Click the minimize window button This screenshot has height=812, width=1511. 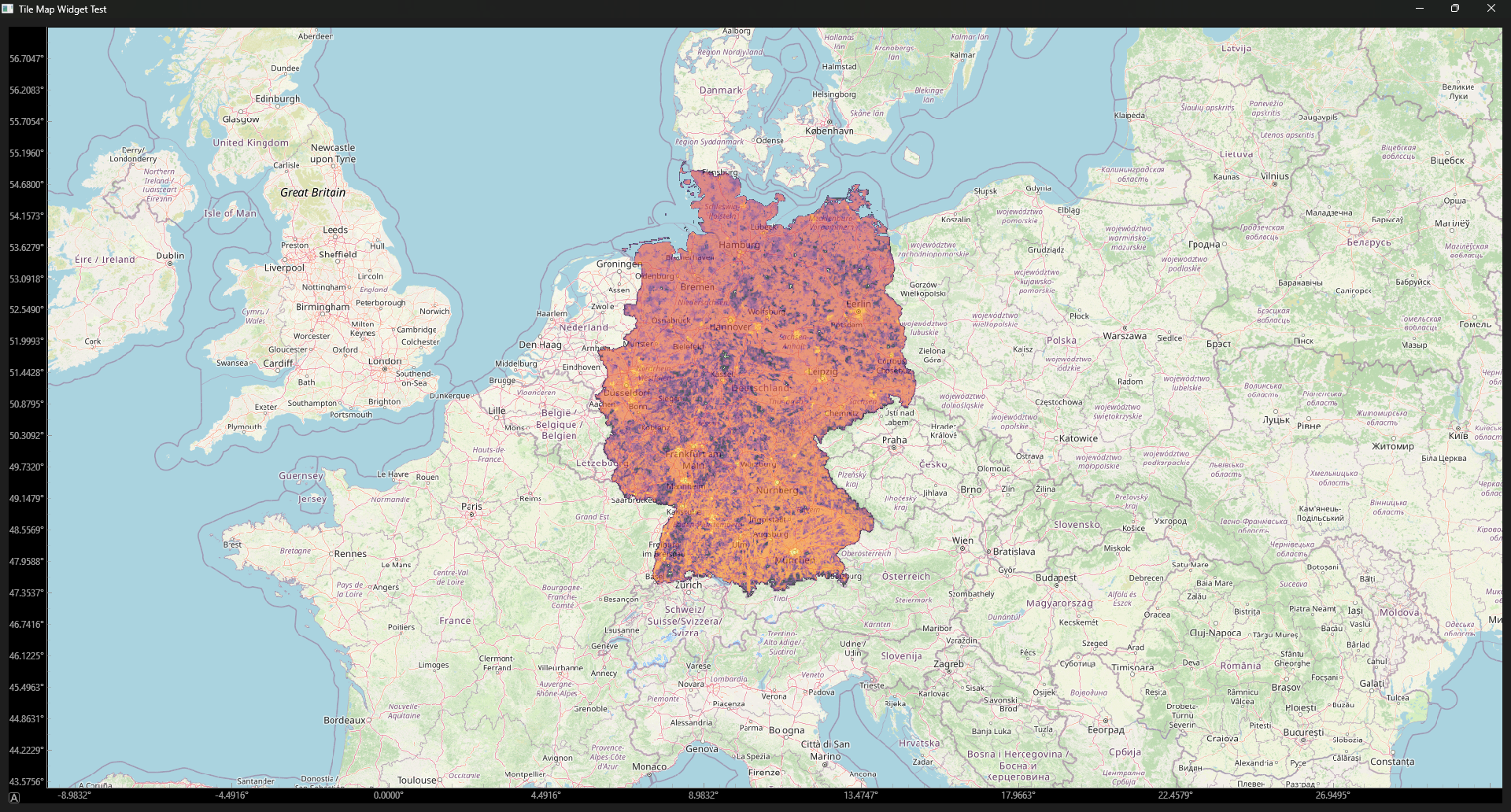[1420, 9]
